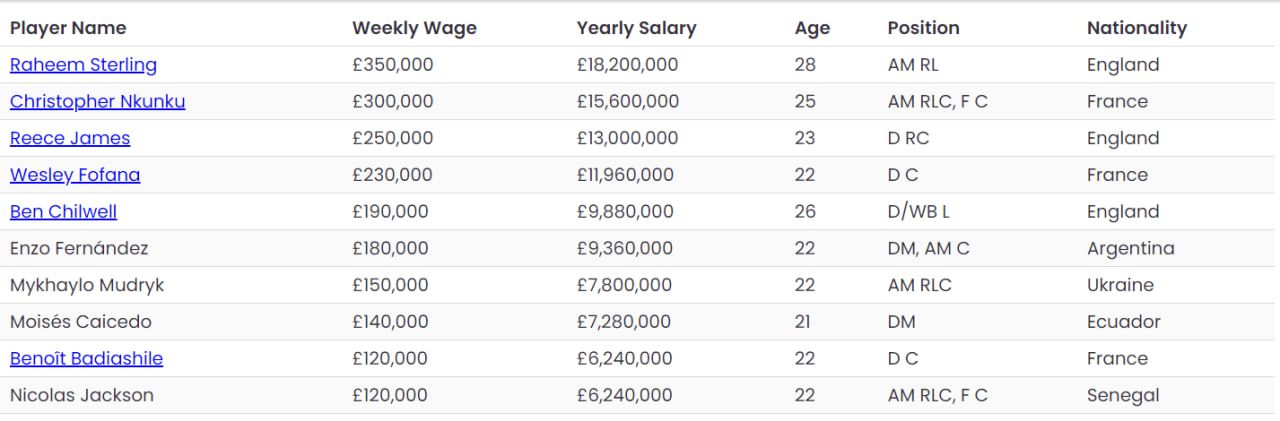
Task: Select the Mykhaylo Mudryk name cell
Action: click(x=87, y=285)
